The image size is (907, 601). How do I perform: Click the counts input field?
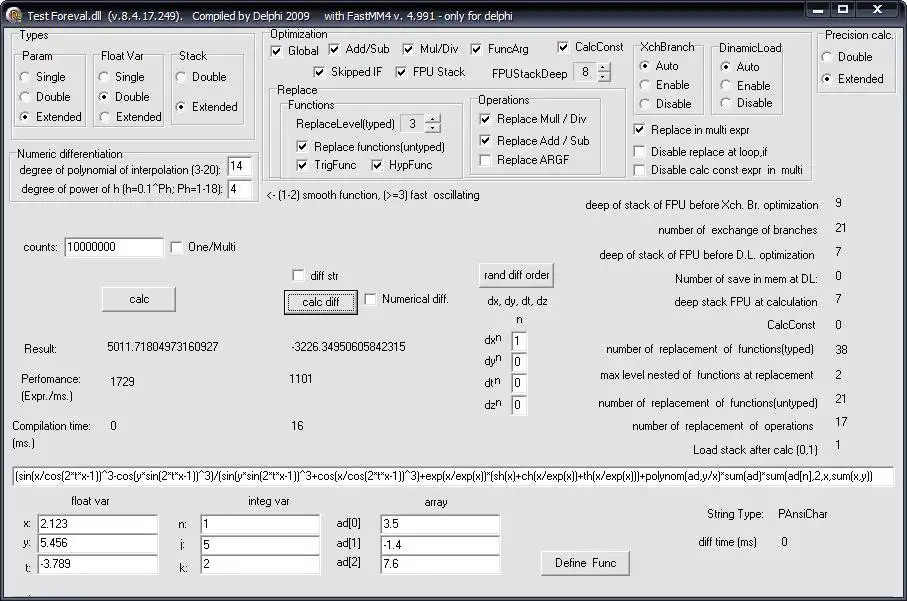click(113, 247)
